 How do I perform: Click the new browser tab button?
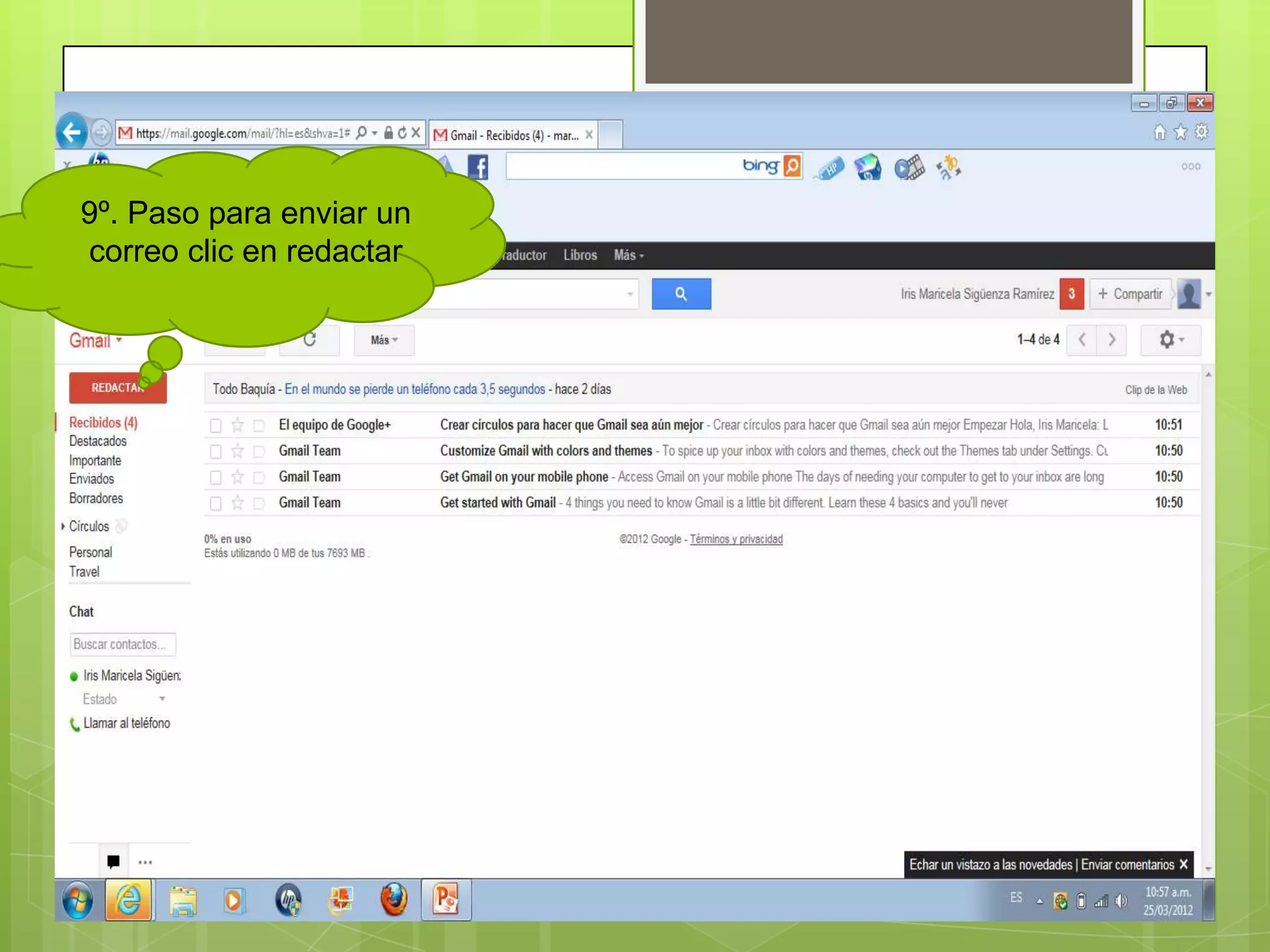[611, 134]
